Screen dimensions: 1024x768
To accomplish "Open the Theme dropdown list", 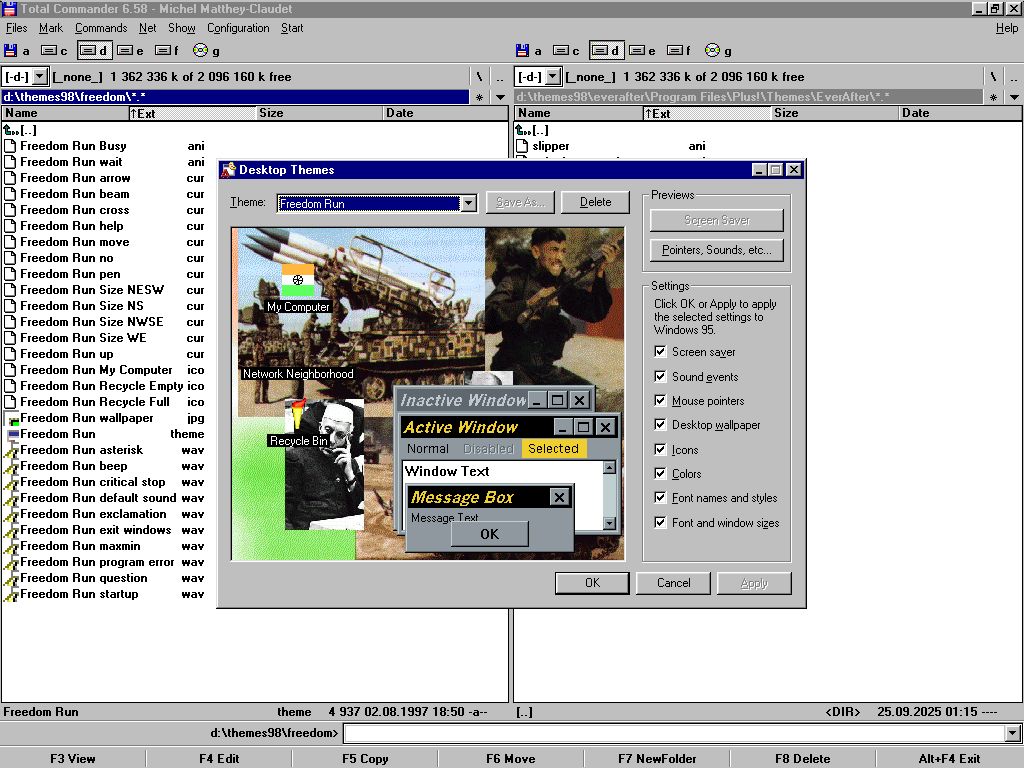I will (468, 203).
